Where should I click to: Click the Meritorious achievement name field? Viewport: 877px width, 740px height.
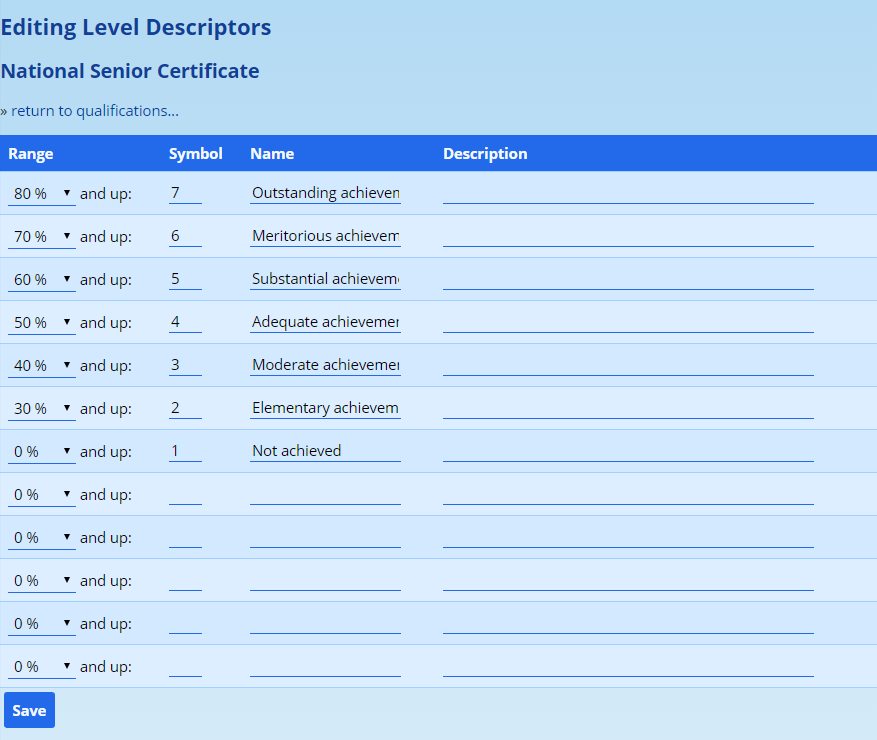click(x=325, y=236)
